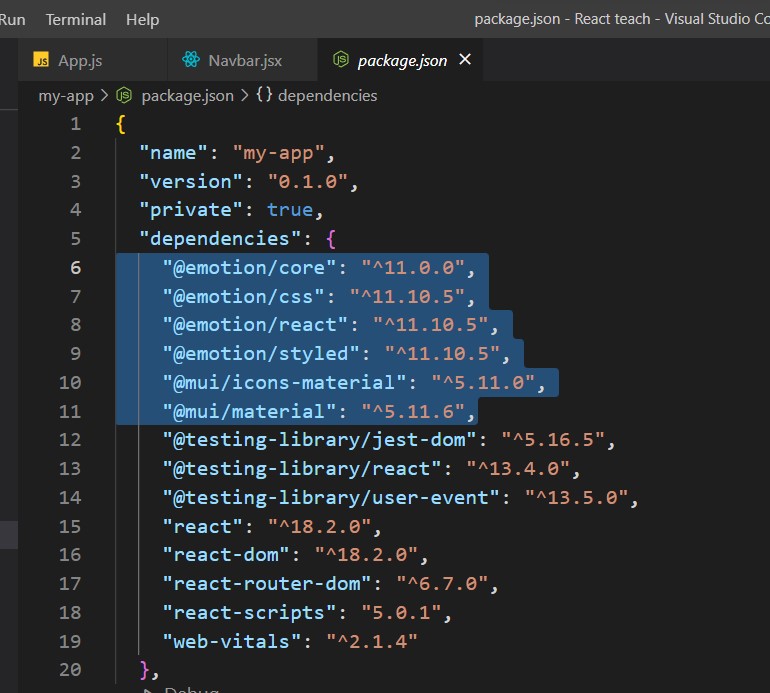
Task: Click the braces icon before dependencies breadcrumb
Action: (x=264, y=94)
